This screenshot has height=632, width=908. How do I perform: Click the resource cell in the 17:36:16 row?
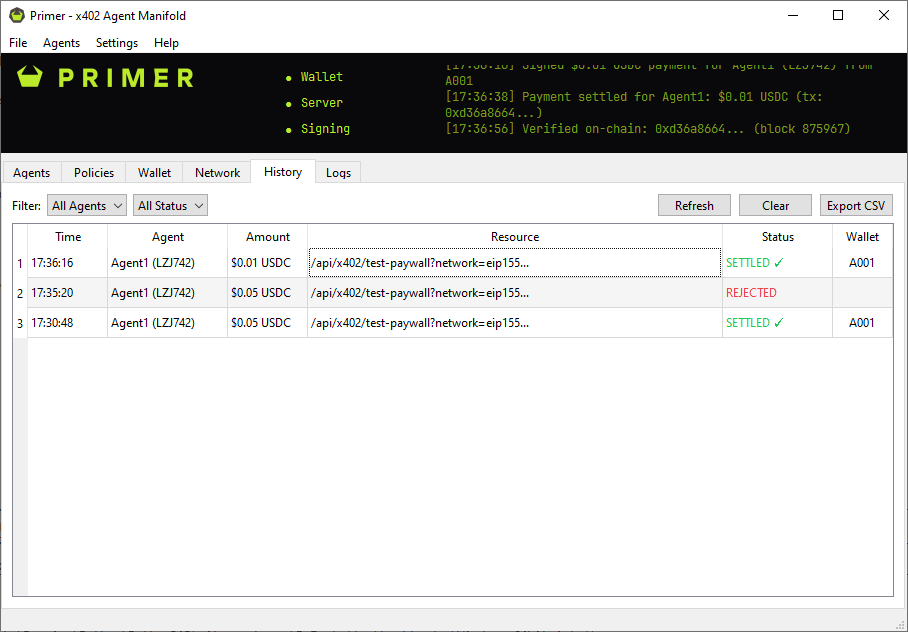pyautogui.click(x=515, y=263)
